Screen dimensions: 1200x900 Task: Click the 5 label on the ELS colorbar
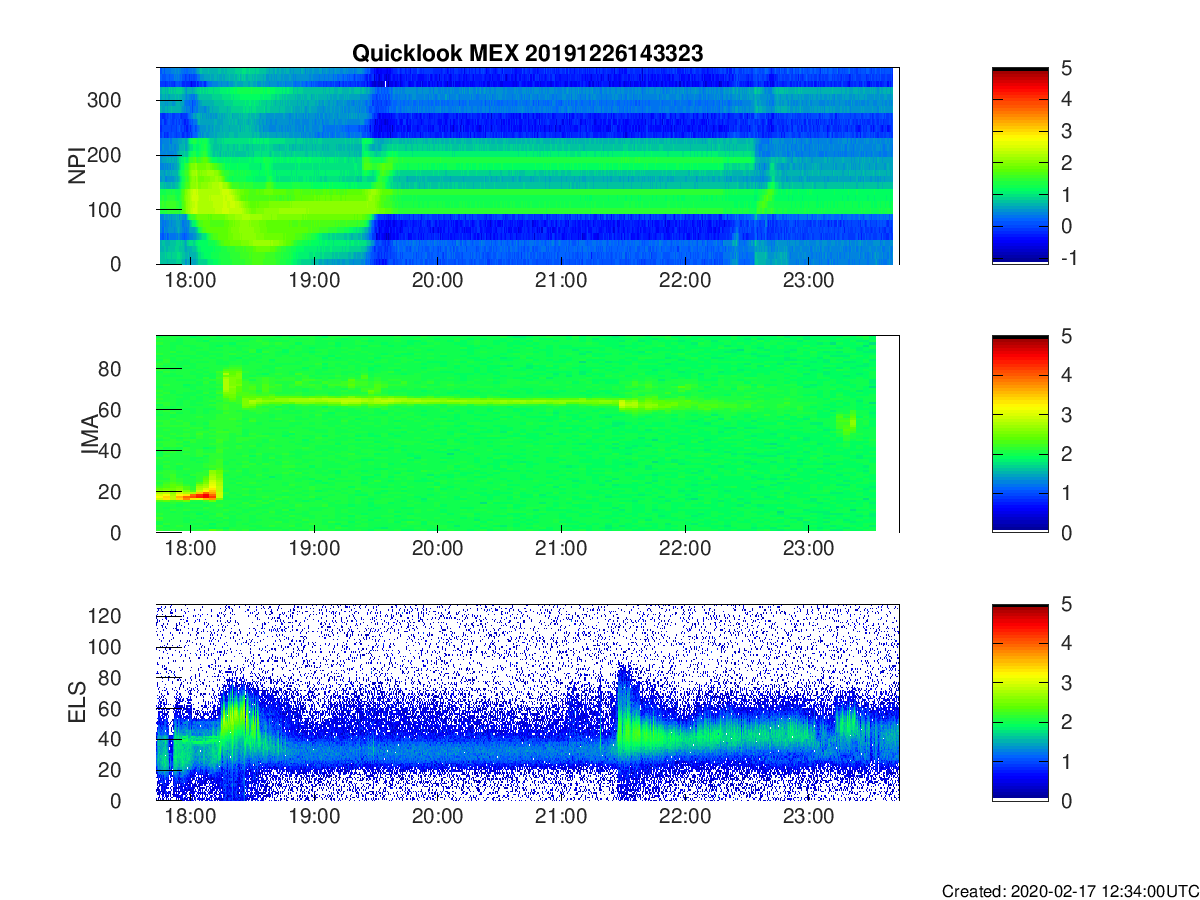coord(1065,604)
